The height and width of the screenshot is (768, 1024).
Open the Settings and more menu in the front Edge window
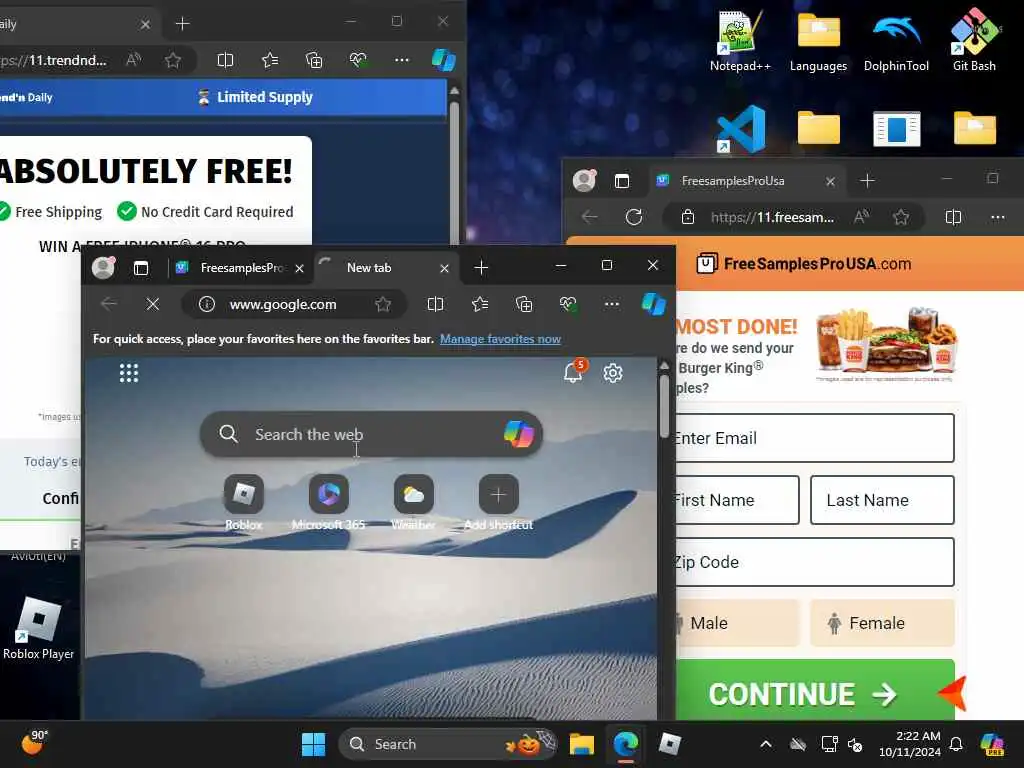click(612, 304)
